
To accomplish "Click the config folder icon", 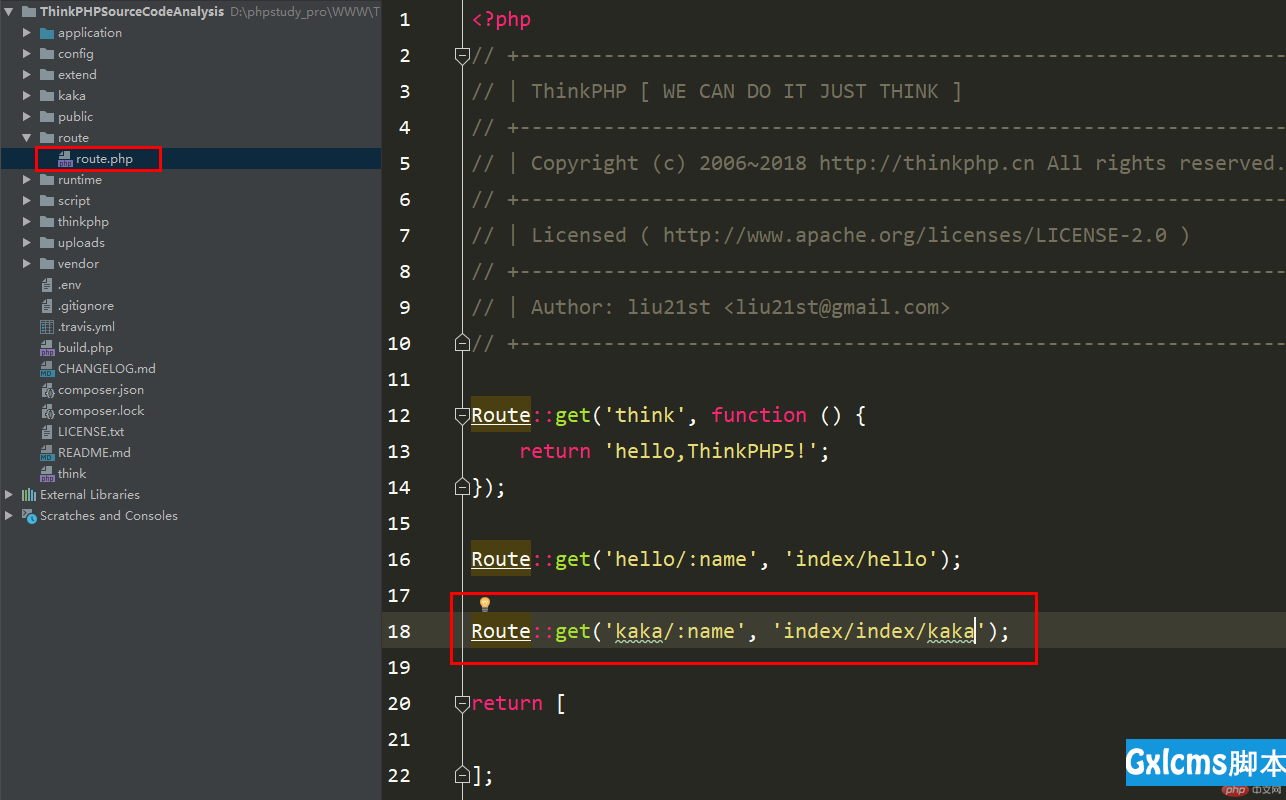I will [47, 54].
